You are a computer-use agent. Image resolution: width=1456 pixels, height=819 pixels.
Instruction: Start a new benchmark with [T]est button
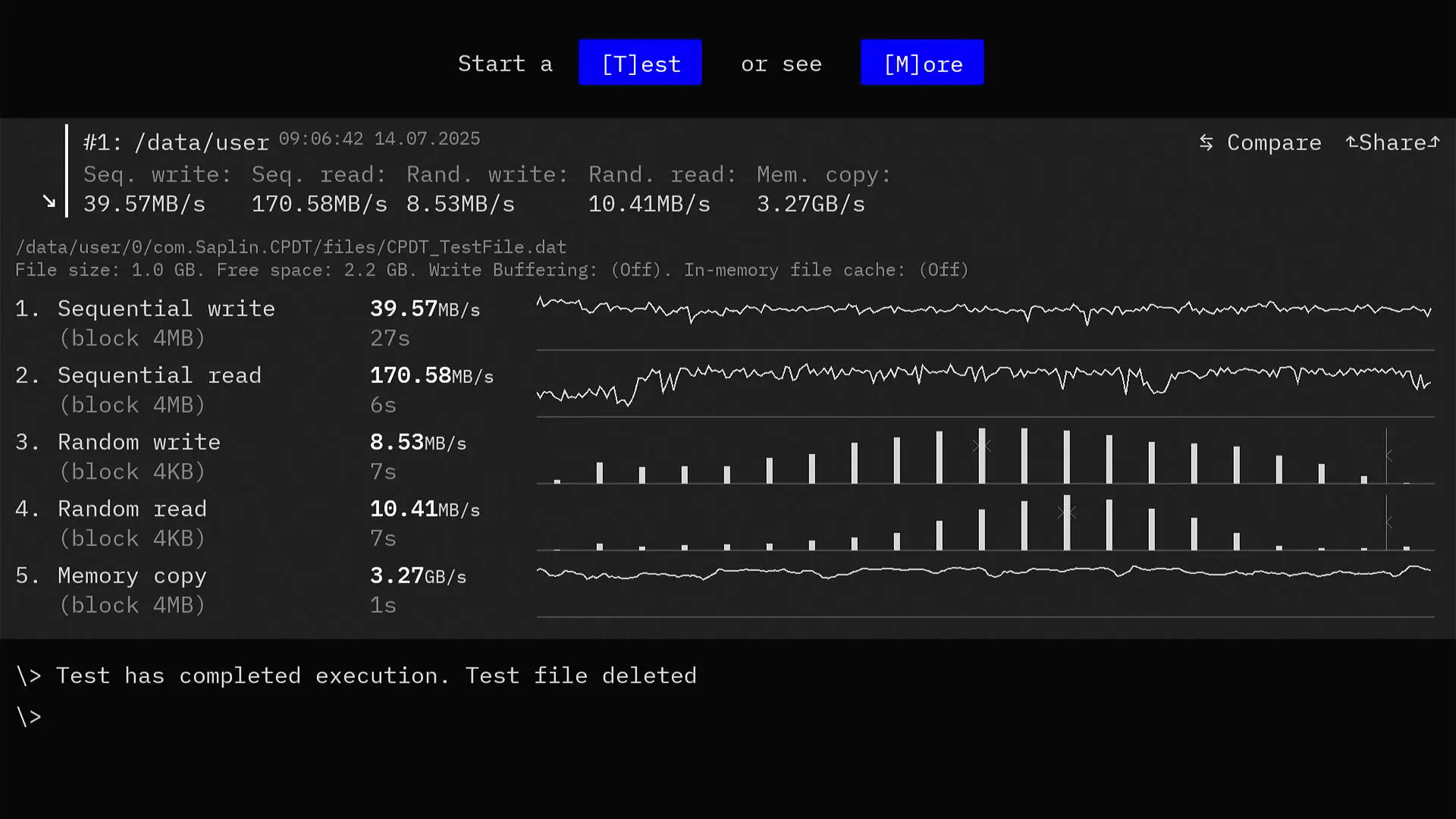click(x=640, y=63)
